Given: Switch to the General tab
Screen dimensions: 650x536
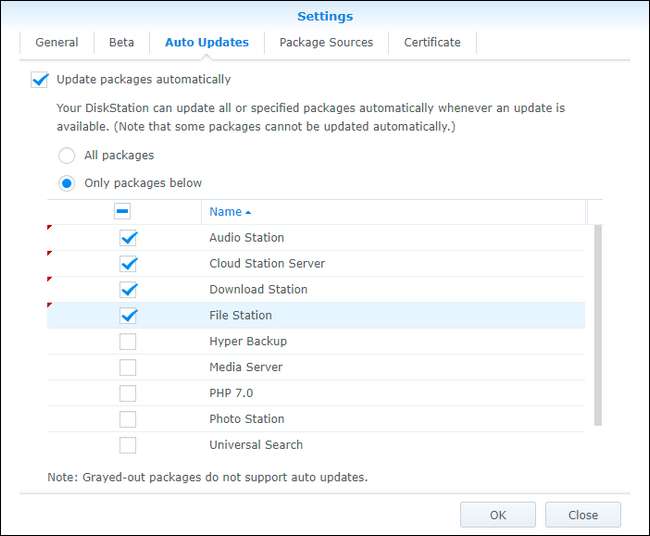Looking at the screenshot, I should (57, 43).
